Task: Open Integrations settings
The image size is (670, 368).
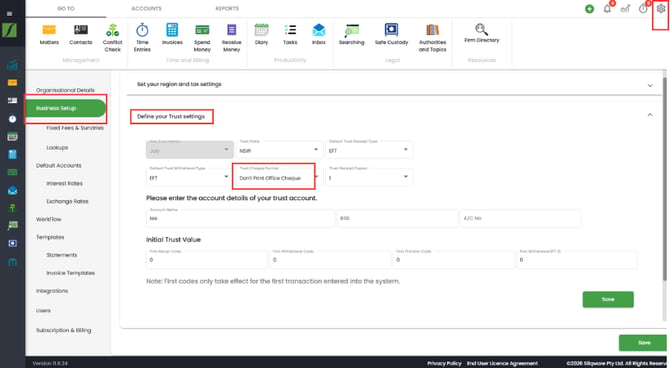Action: (52, 291)
